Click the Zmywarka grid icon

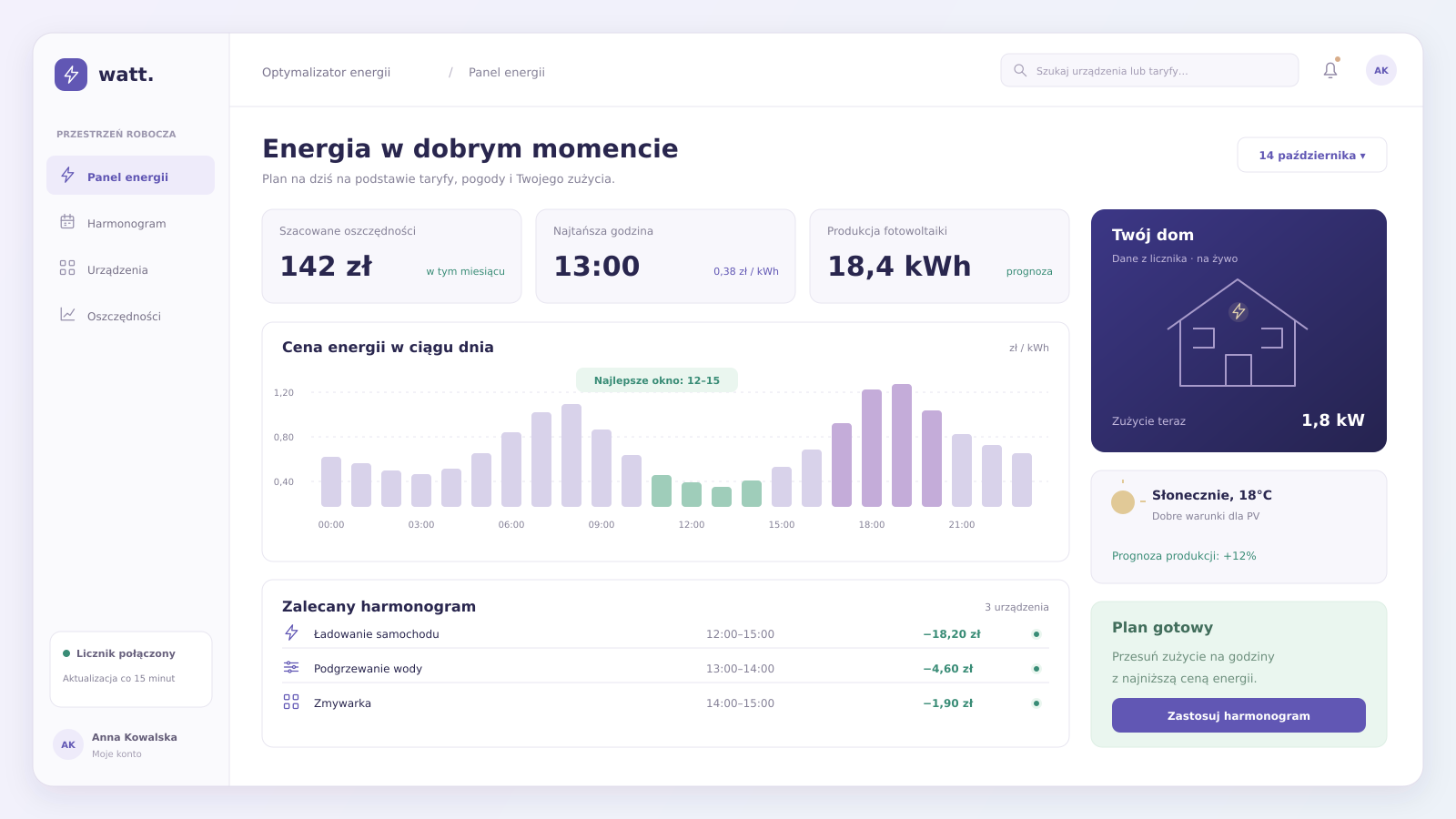click(291, 702)
